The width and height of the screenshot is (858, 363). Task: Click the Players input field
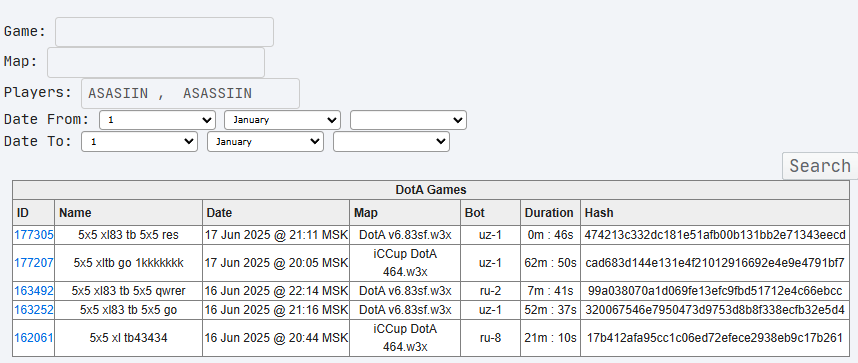tap(190, 93)
